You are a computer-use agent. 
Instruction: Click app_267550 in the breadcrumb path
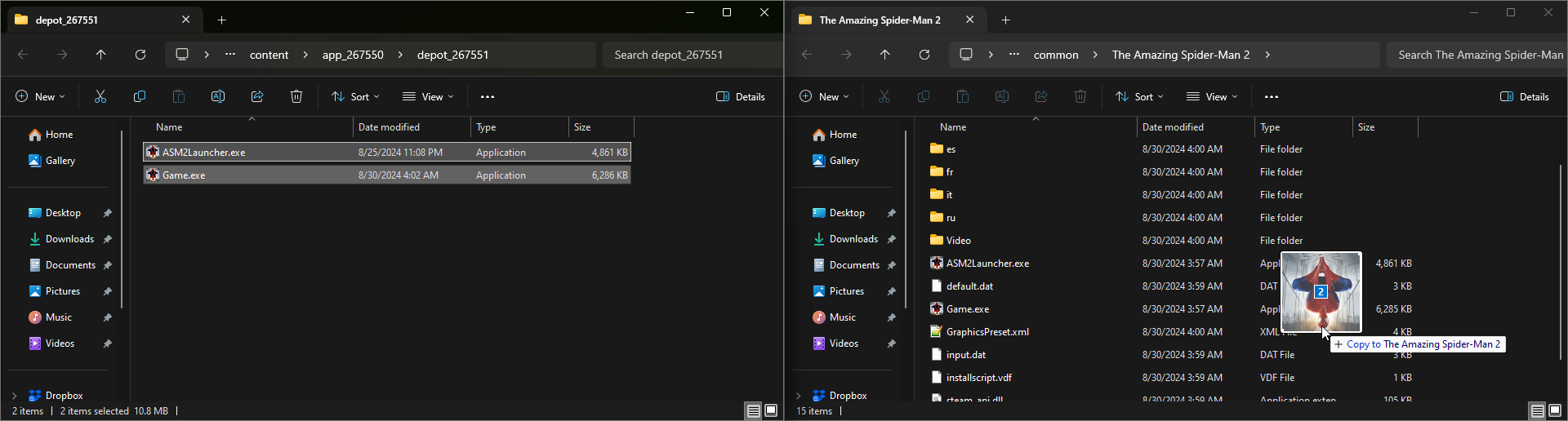[353, 55]
